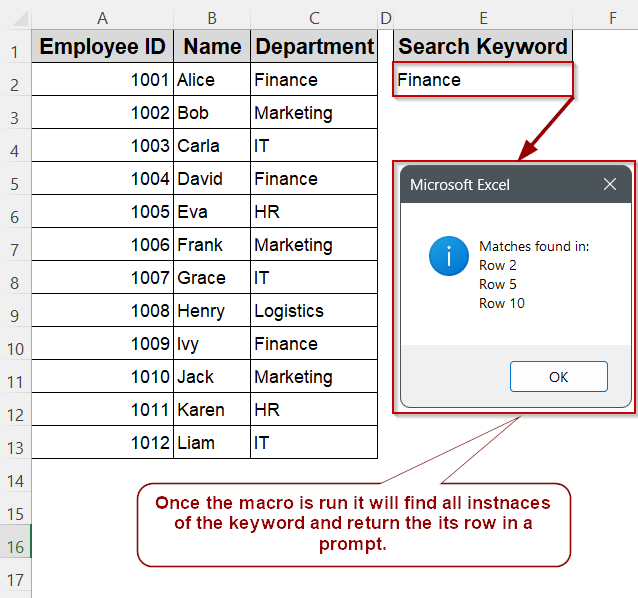Select the Search Keyword header cell
The width and height of the screenshot is (638, 598).
tap(483, 47)
